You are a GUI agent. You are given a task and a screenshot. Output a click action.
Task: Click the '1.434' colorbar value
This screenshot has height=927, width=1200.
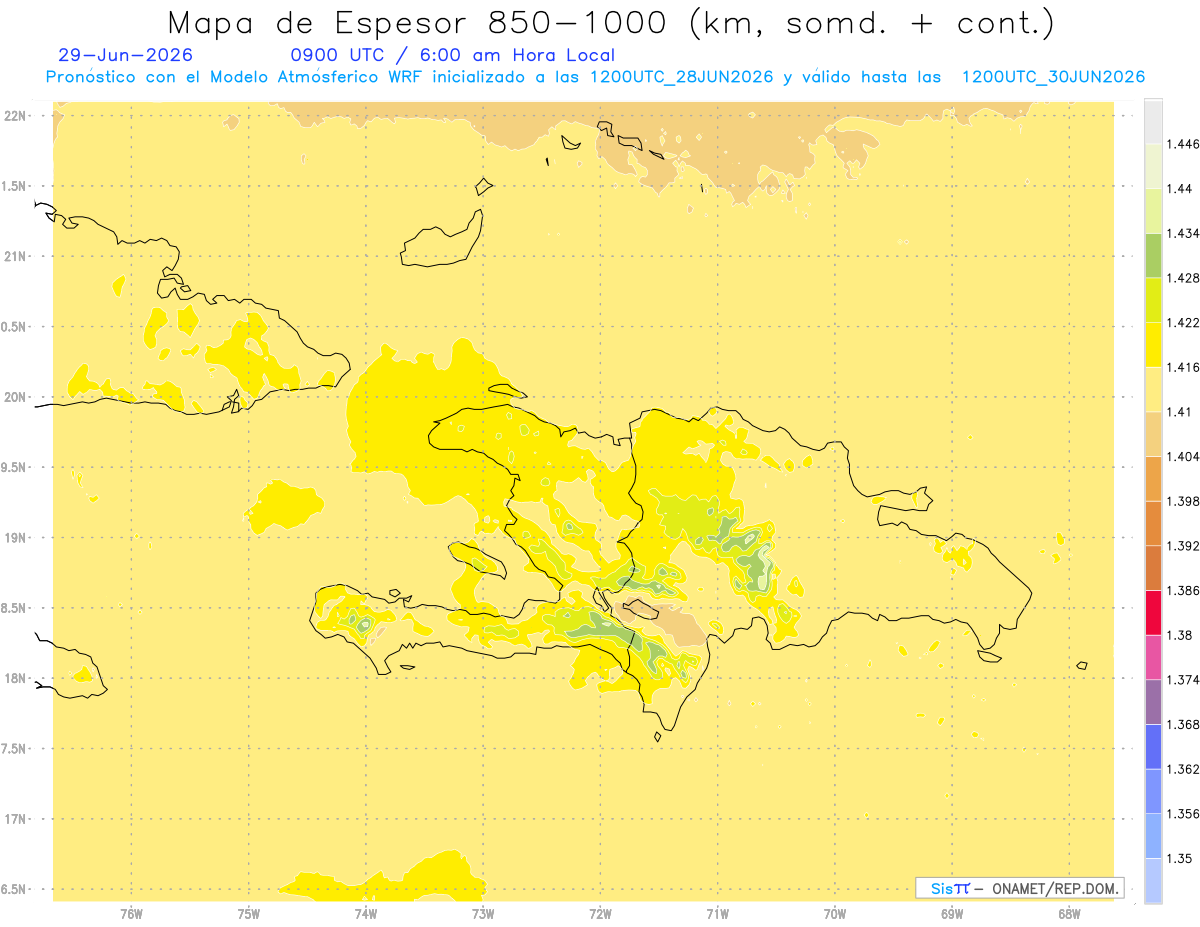coord(1183,233)
